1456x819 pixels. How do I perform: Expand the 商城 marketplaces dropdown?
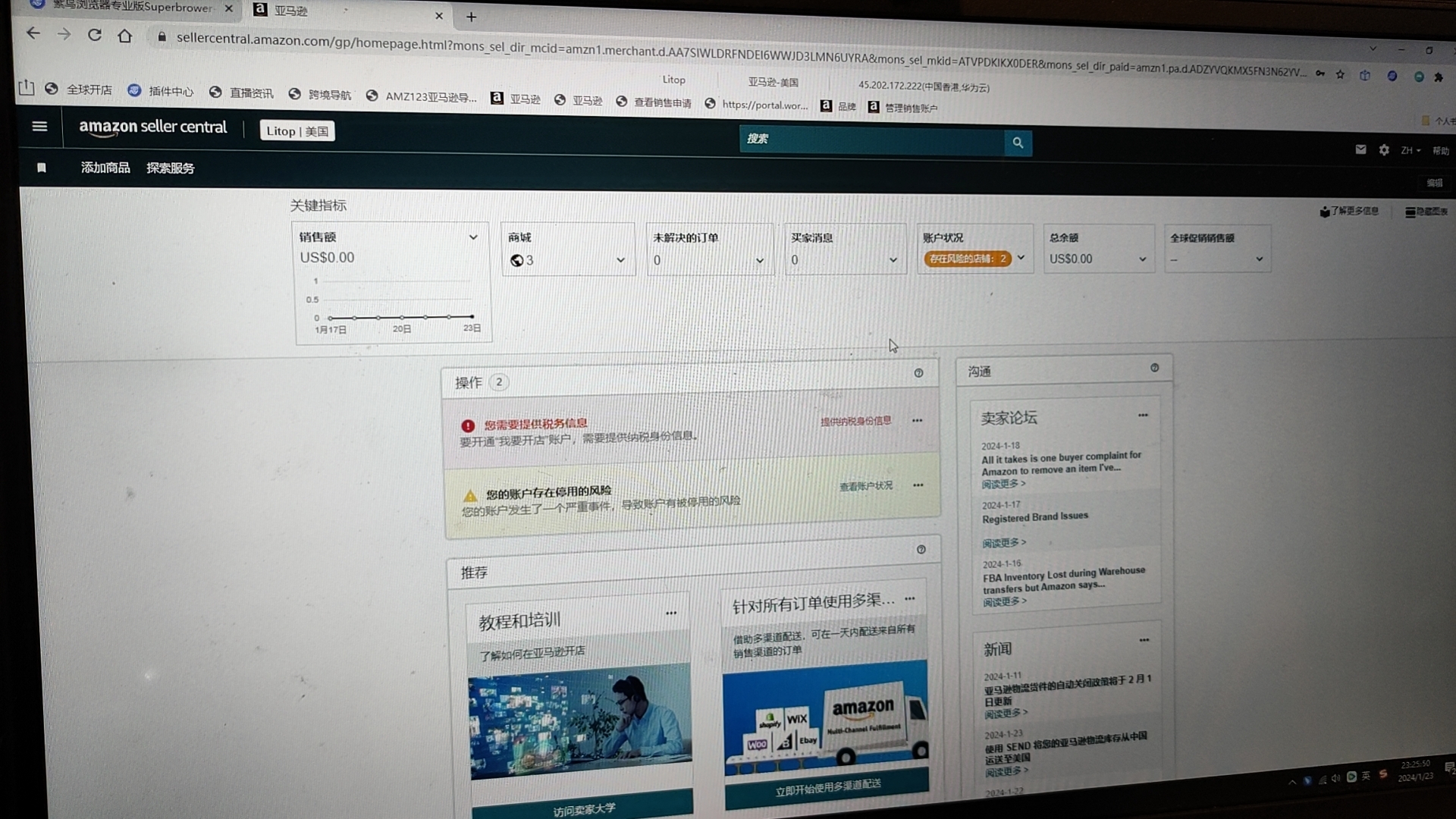[620, 260]
